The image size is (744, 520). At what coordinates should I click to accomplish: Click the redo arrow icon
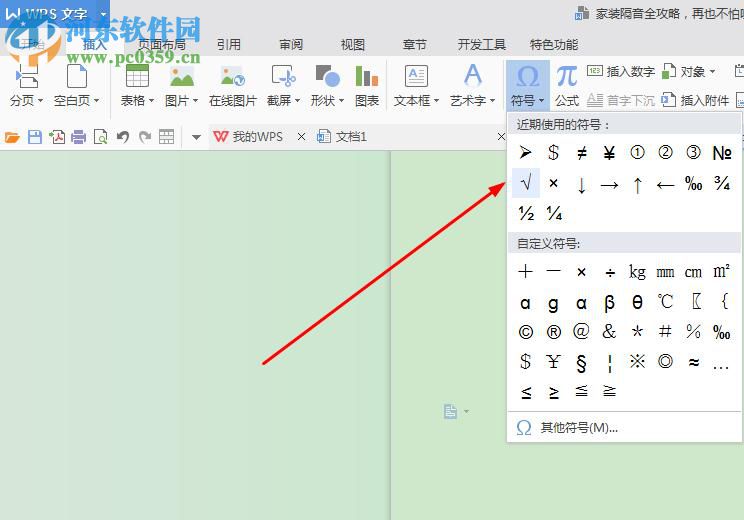pos(145,137)
